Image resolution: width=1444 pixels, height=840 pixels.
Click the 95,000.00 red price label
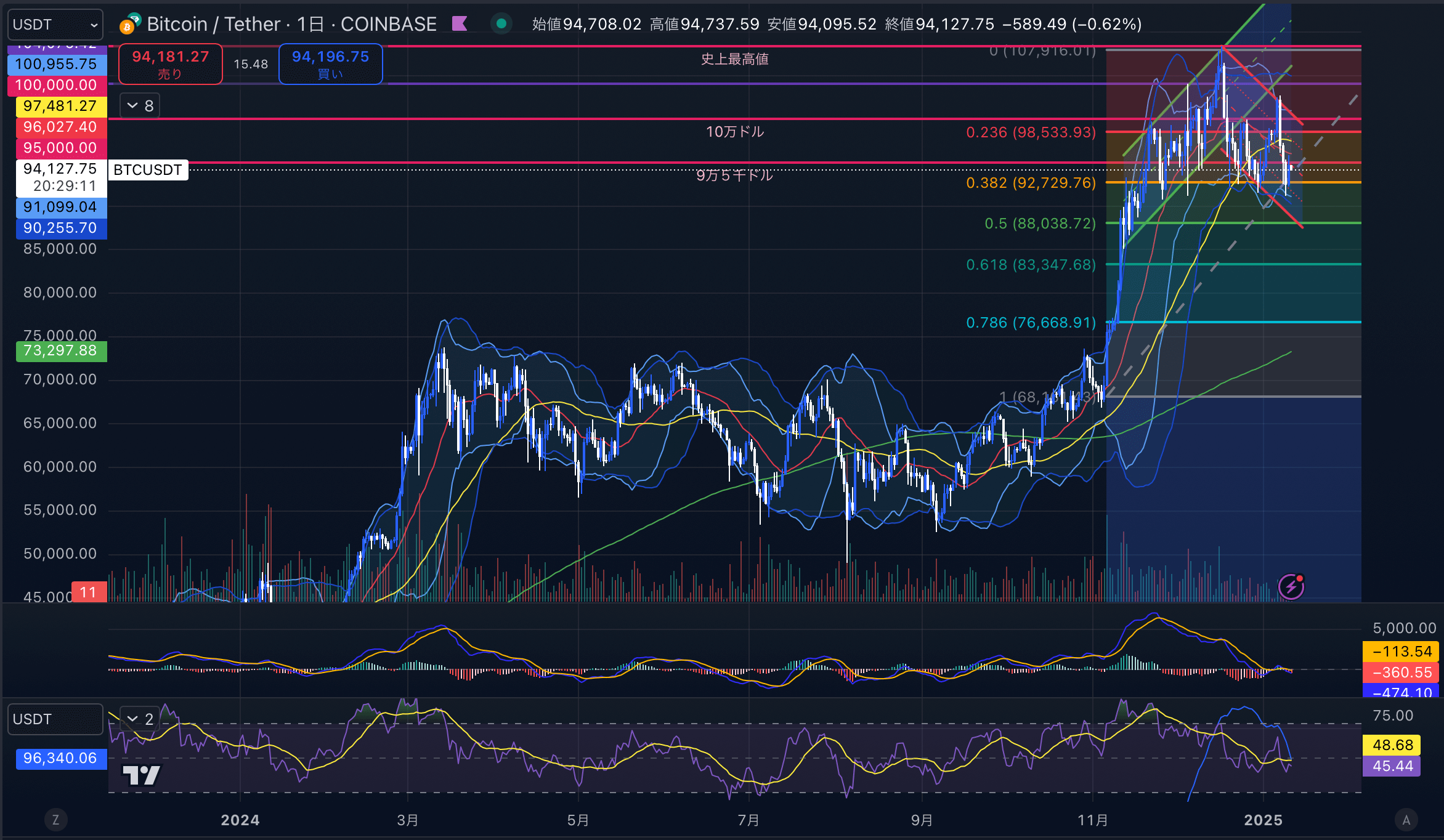pyautogui.click(x=60, y=148)
